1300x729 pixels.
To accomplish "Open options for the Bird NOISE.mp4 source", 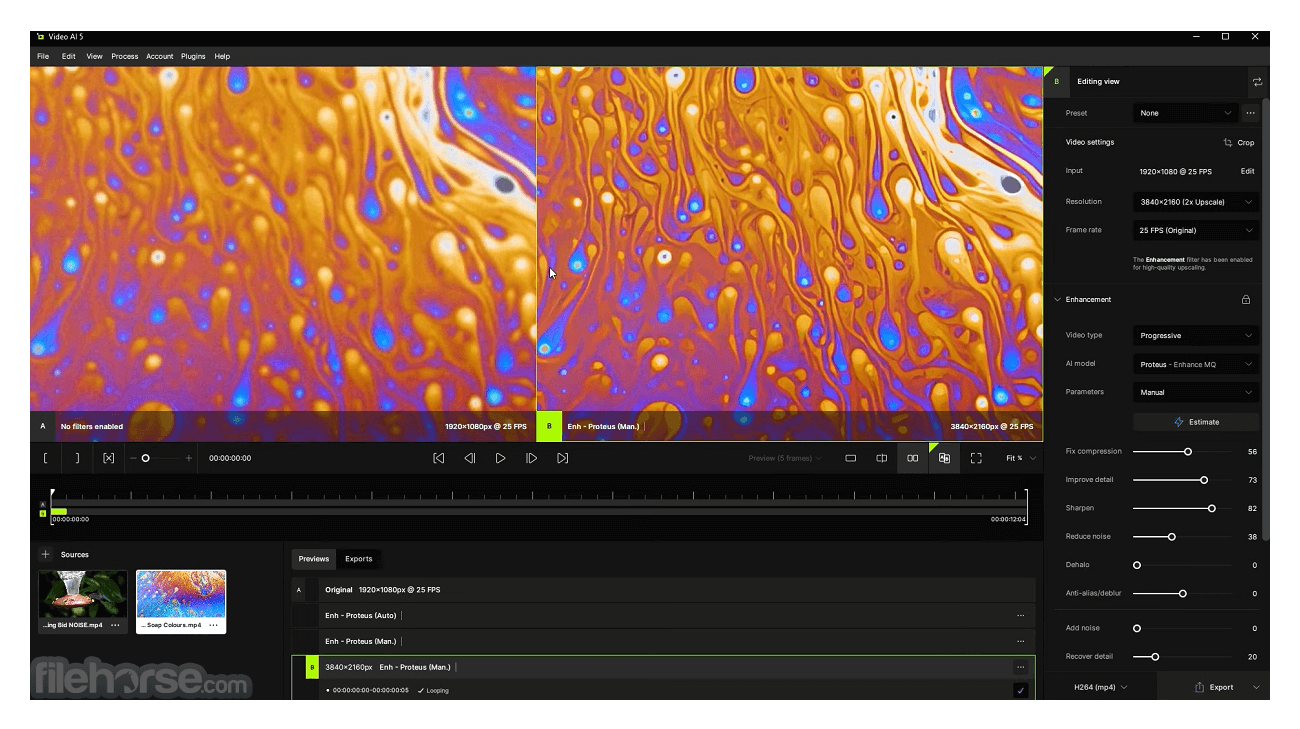I will (x=115, y=625).
